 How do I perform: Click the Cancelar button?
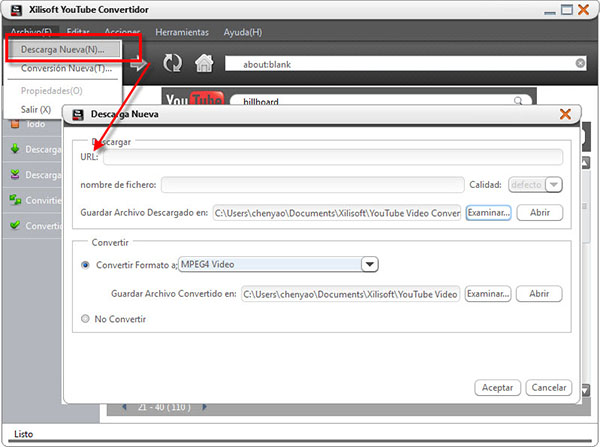[x=549, y=388]
